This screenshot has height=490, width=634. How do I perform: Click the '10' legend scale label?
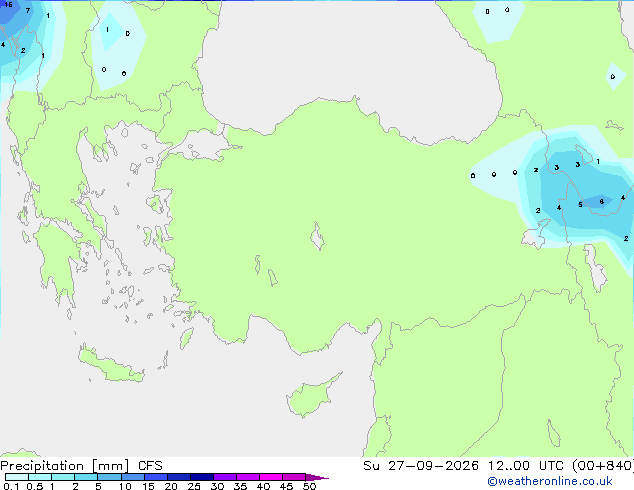click(125, 486)
